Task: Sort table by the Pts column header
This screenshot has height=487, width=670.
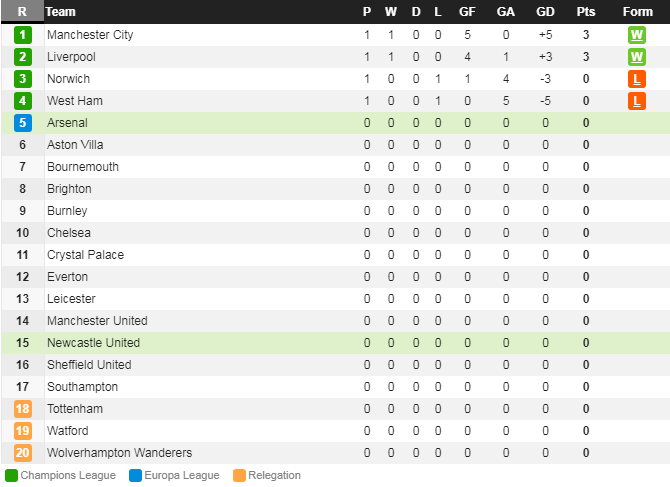Action: 585,12
